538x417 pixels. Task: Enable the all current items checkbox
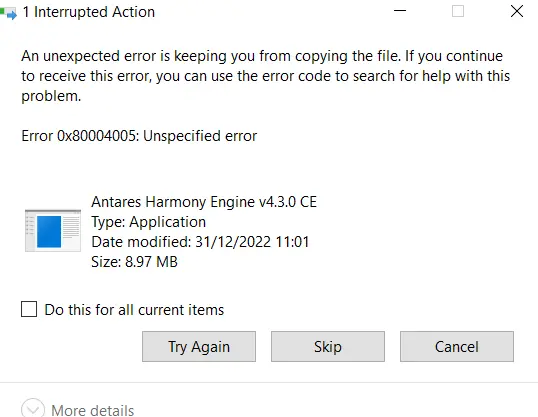pos(29,309)
